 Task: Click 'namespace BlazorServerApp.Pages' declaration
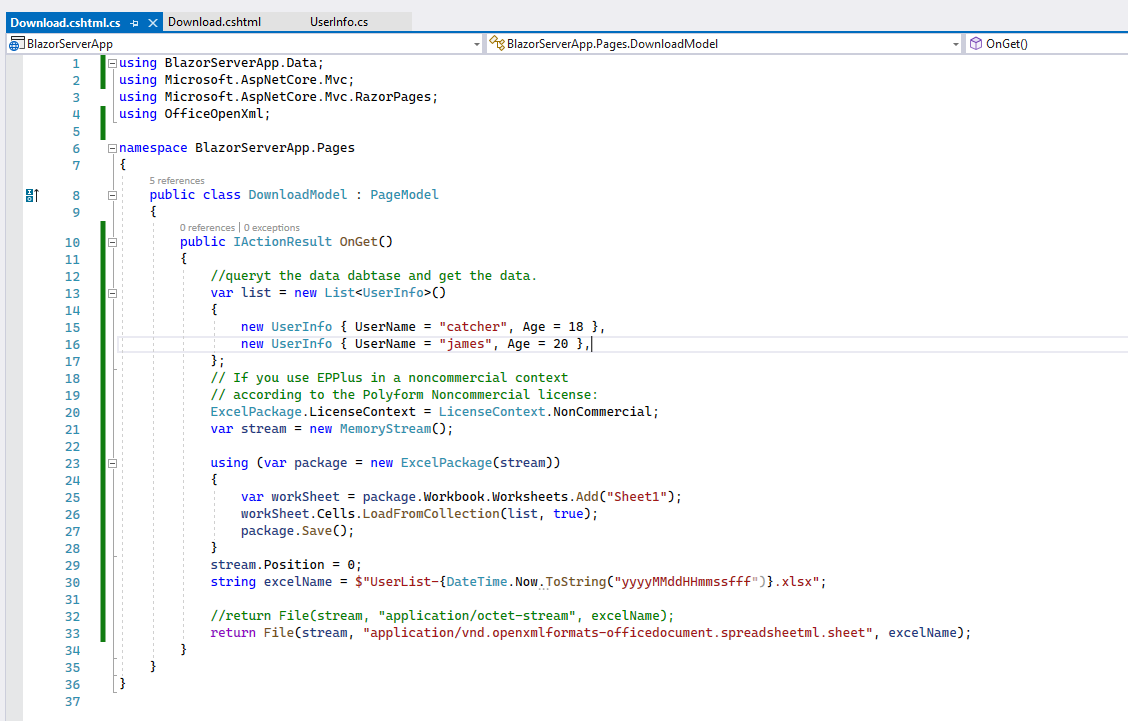(237, 148)
